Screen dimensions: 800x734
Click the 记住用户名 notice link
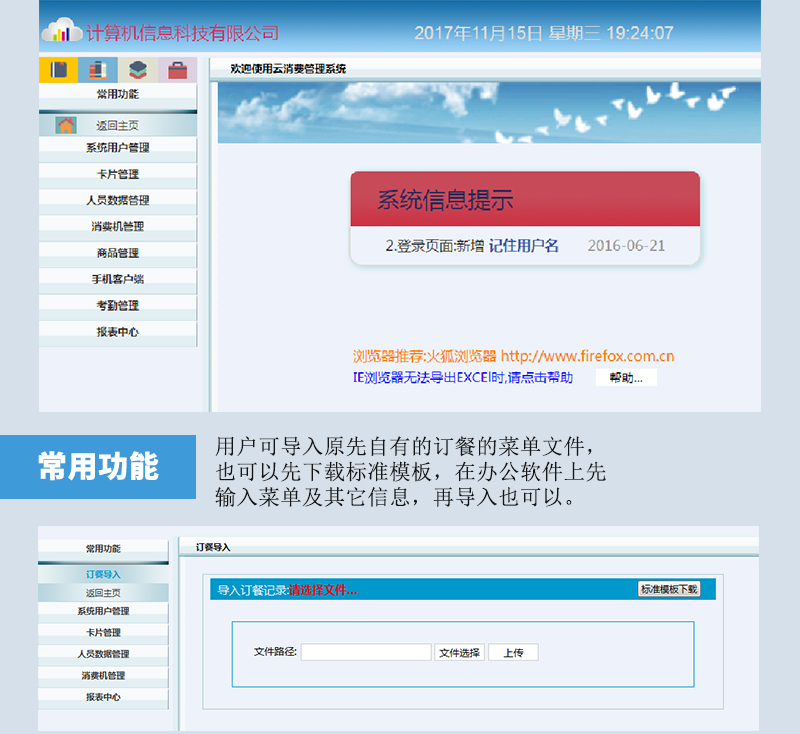pyautogui.click(x=524, y=246)
